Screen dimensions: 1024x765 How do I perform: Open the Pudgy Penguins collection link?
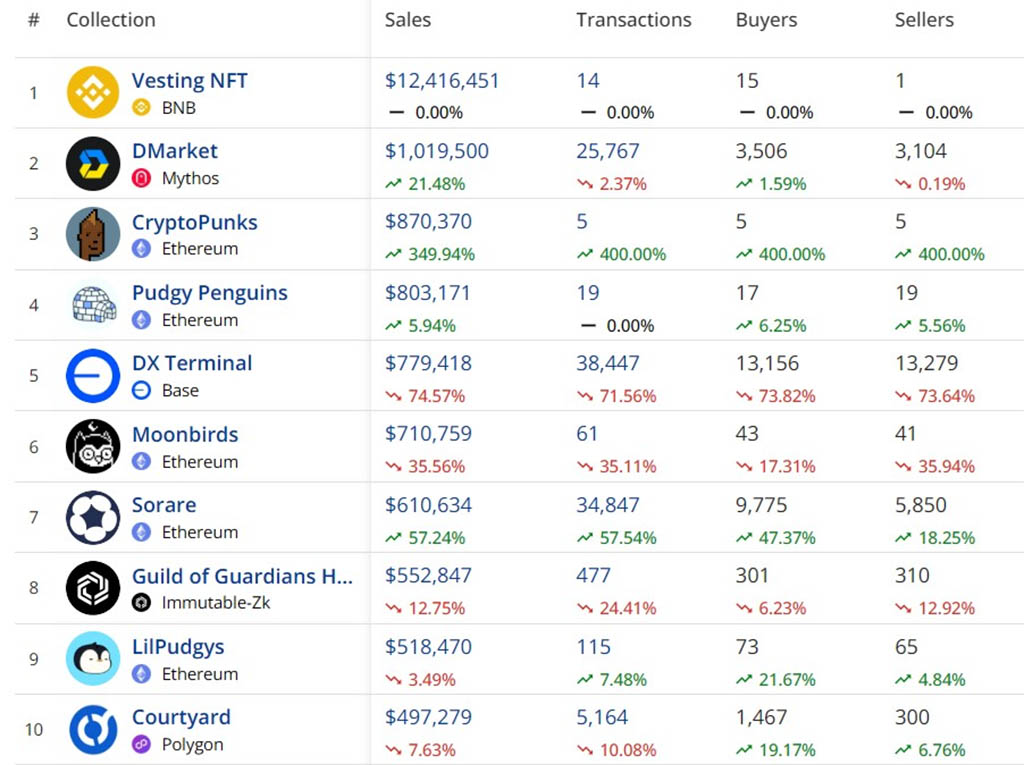tap(209, 293)
